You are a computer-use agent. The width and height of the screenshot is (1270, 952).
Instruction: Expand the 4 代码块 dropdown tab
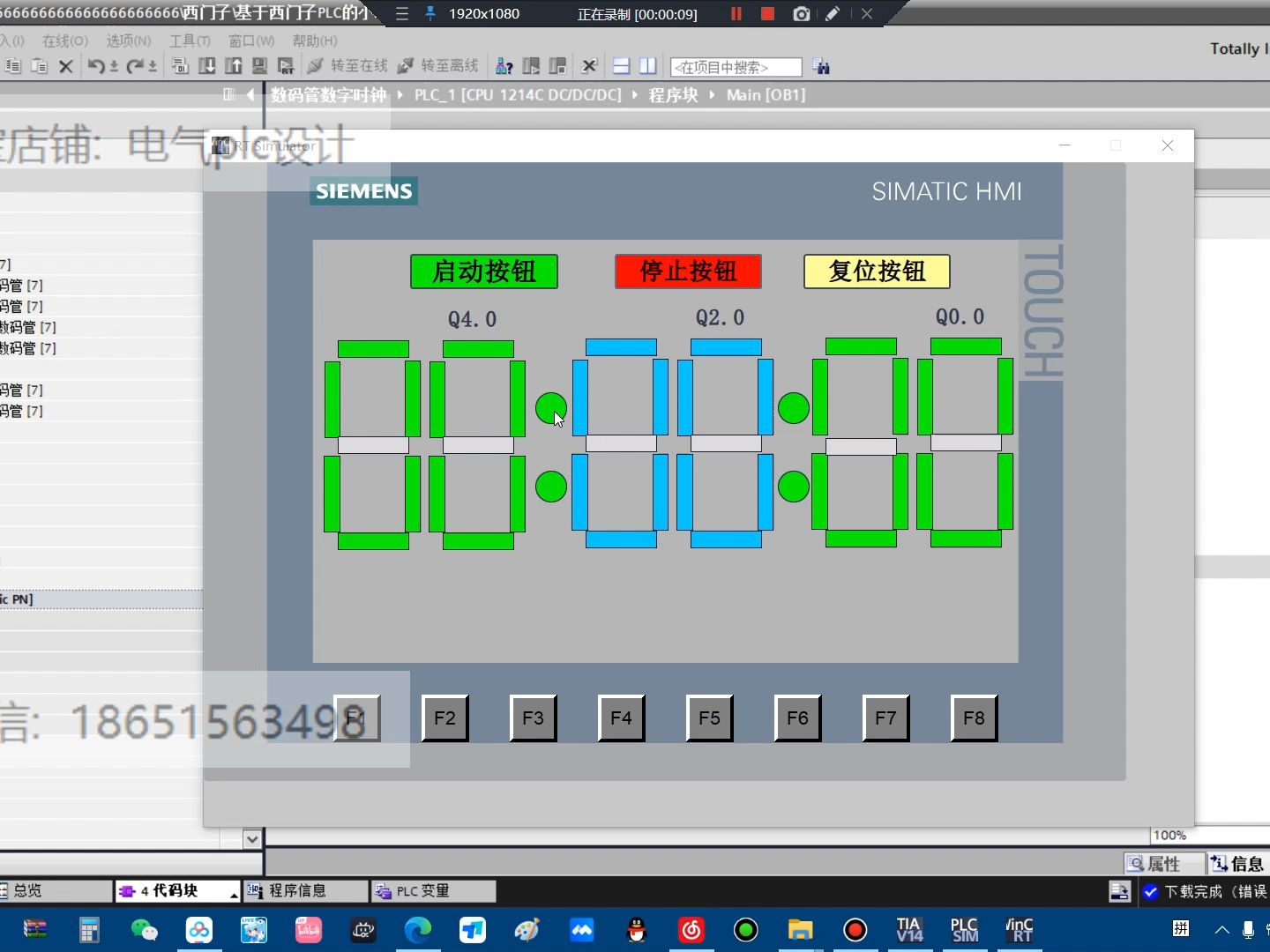point(233,894)
